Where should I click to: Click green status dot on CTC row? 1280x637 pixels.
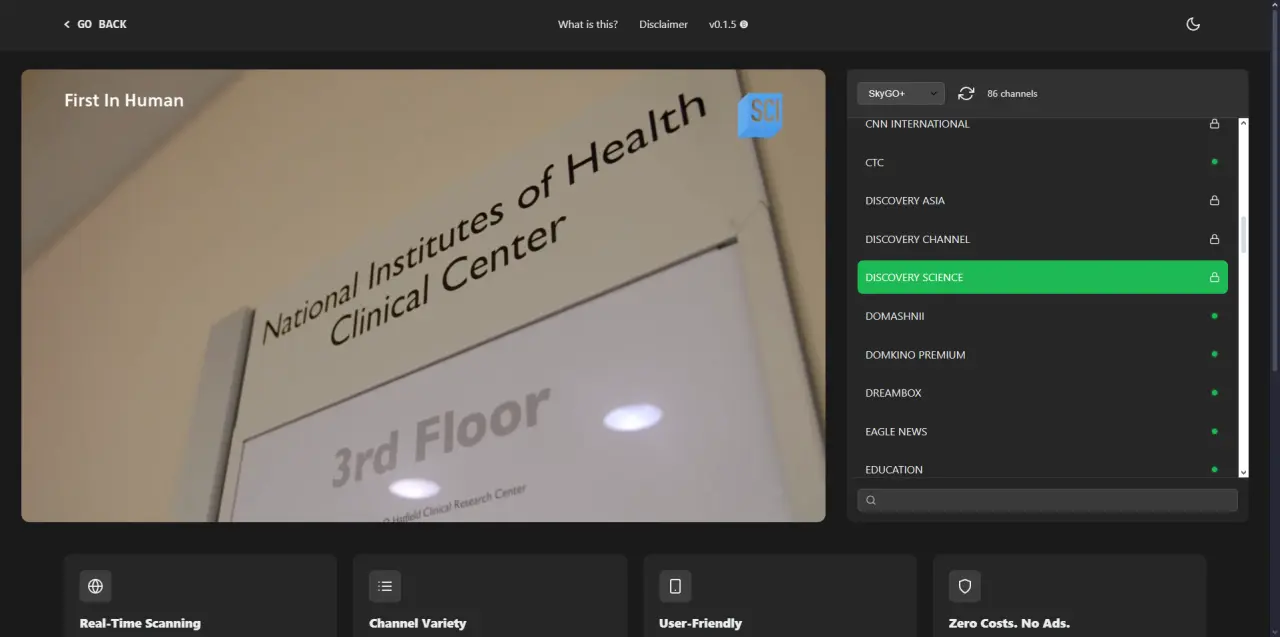tap(1214, 162)
